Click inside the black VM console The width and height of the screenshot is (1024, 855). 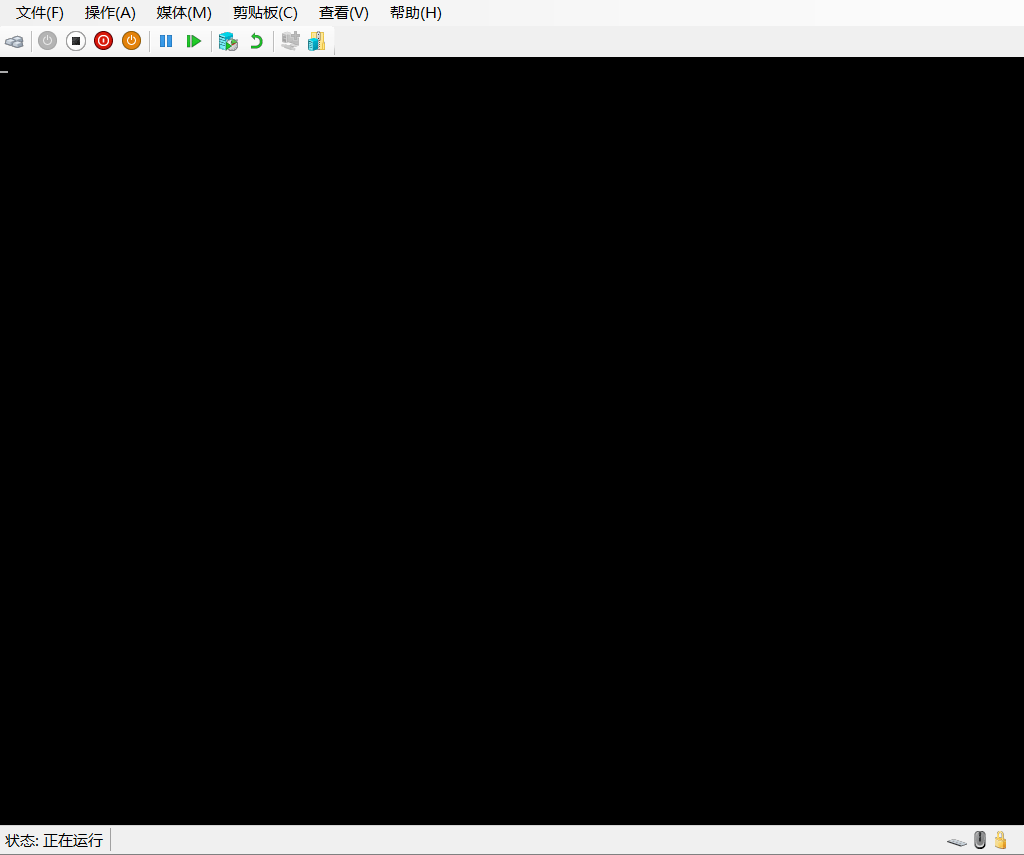[x=512, y=441]
